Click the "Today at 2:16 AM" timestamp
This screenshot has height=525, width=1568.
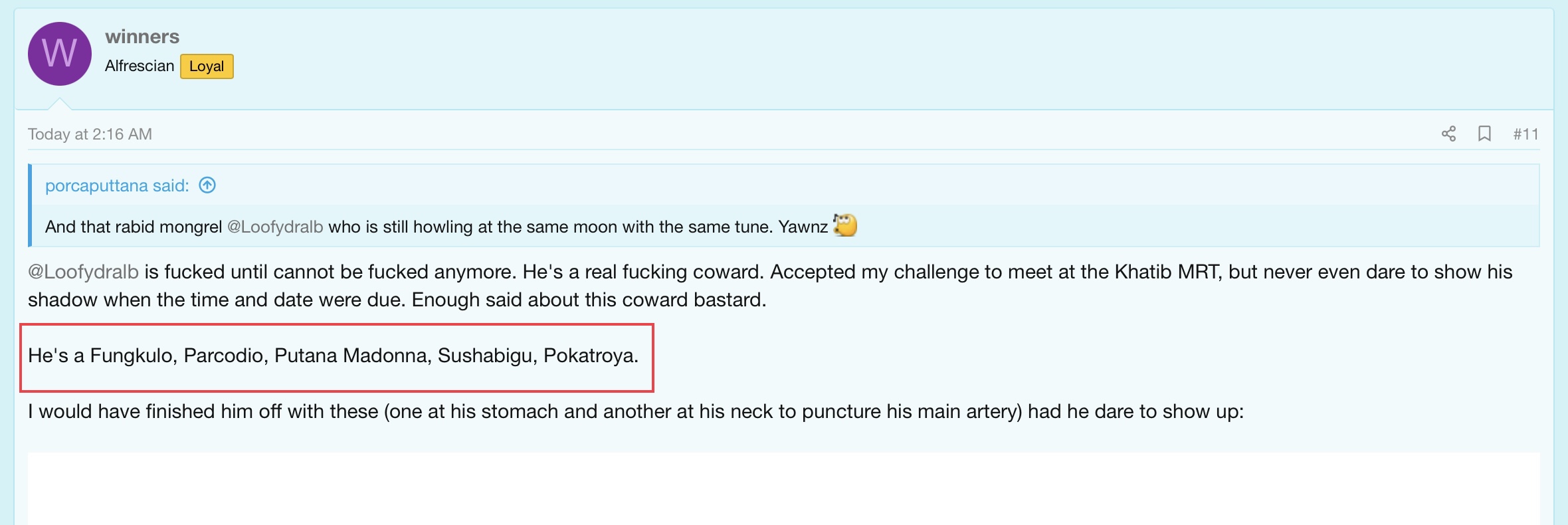90,134
